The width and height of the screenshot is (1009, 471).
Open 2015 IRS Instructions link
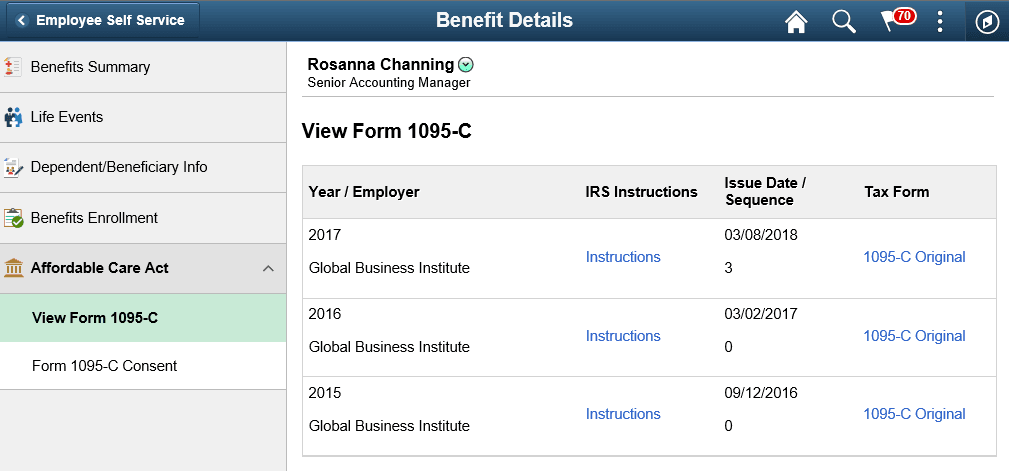(x=623, y=414)
